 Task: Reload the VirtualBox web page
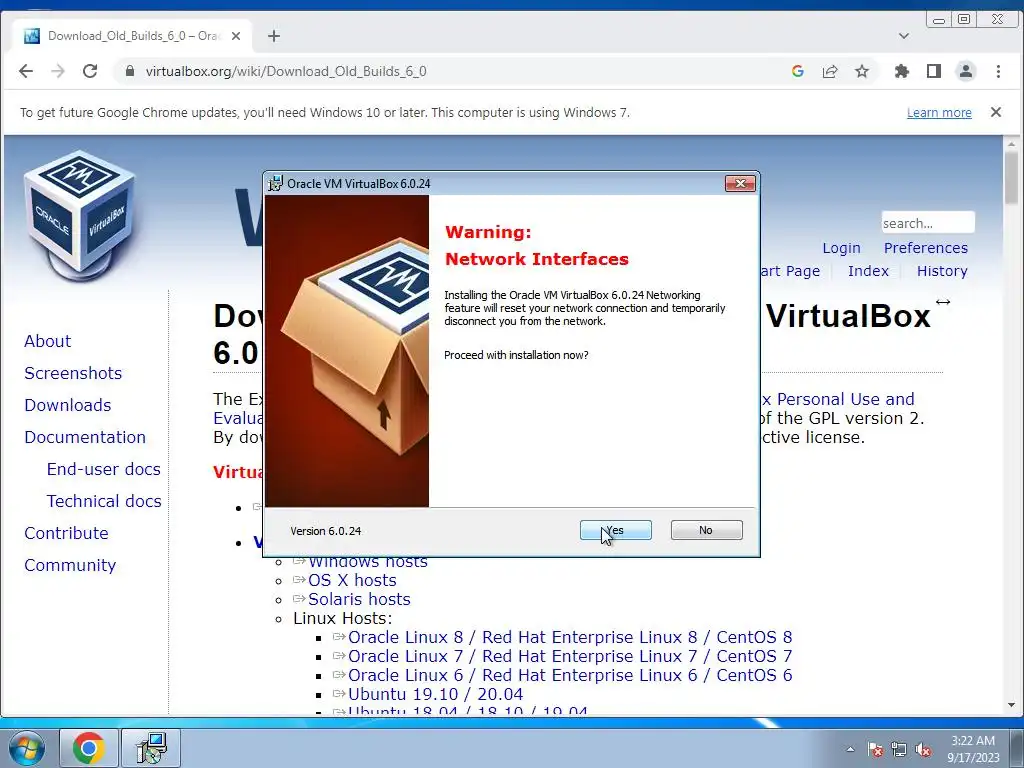point(90,71)
